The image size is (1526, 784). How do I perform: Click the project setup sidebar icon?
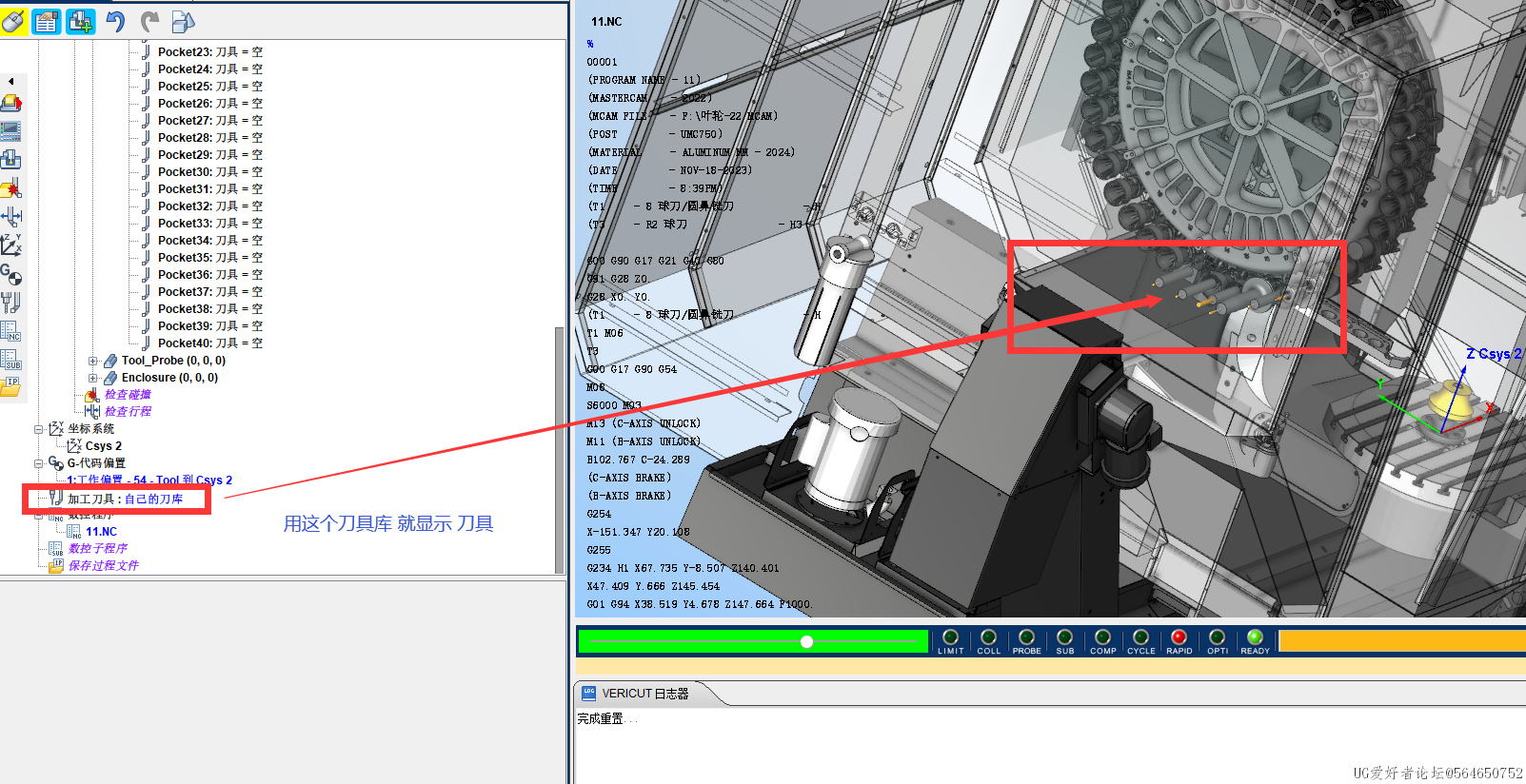tap(11, 103)
